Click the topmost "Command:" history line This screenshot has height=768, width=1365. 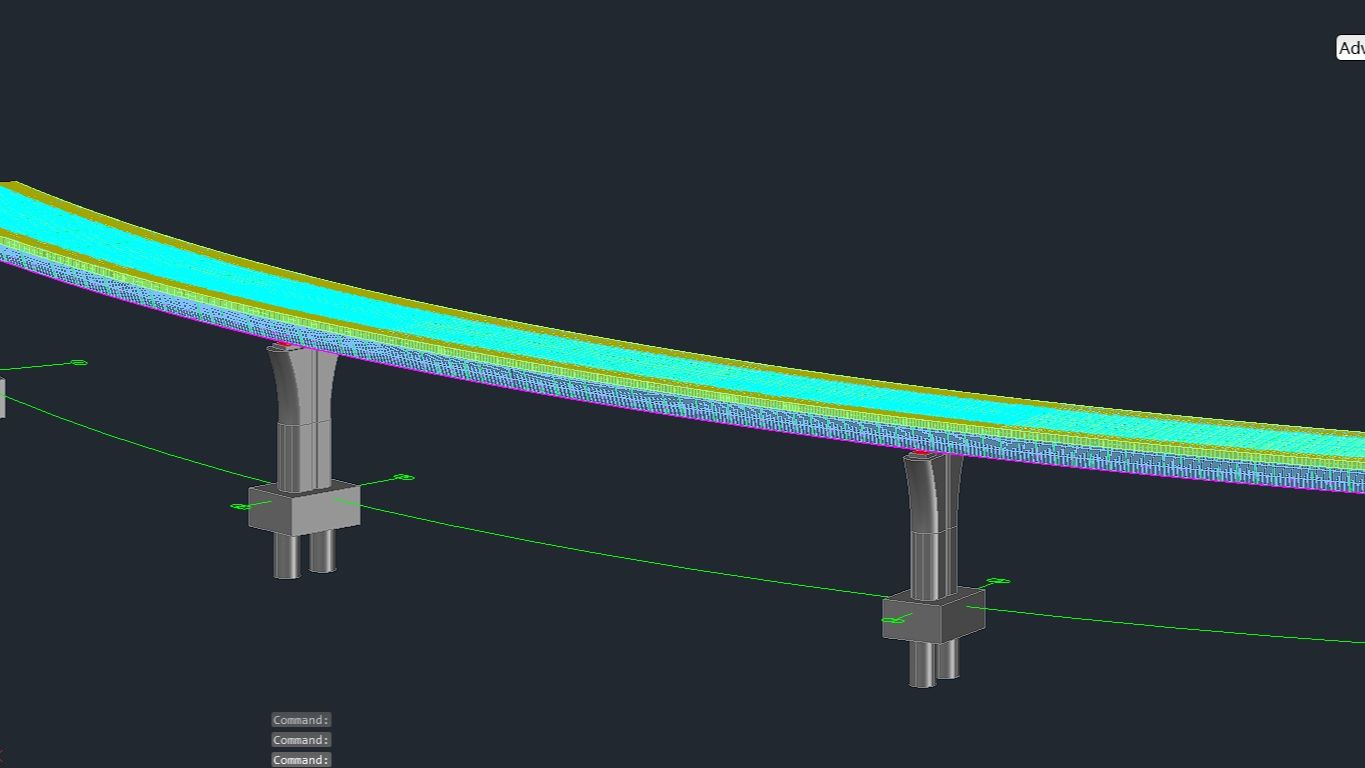tap(301, 720)
